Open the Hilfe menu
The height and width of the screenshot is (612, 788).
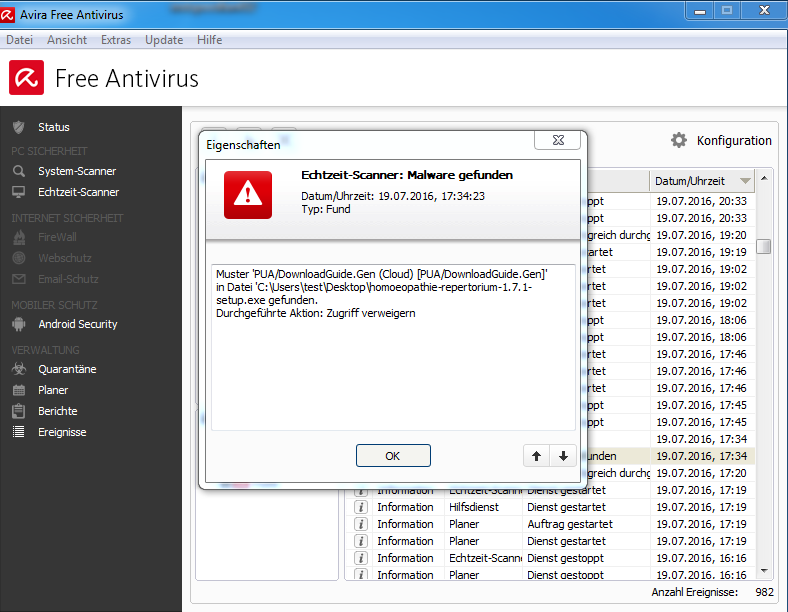[210, 40]
